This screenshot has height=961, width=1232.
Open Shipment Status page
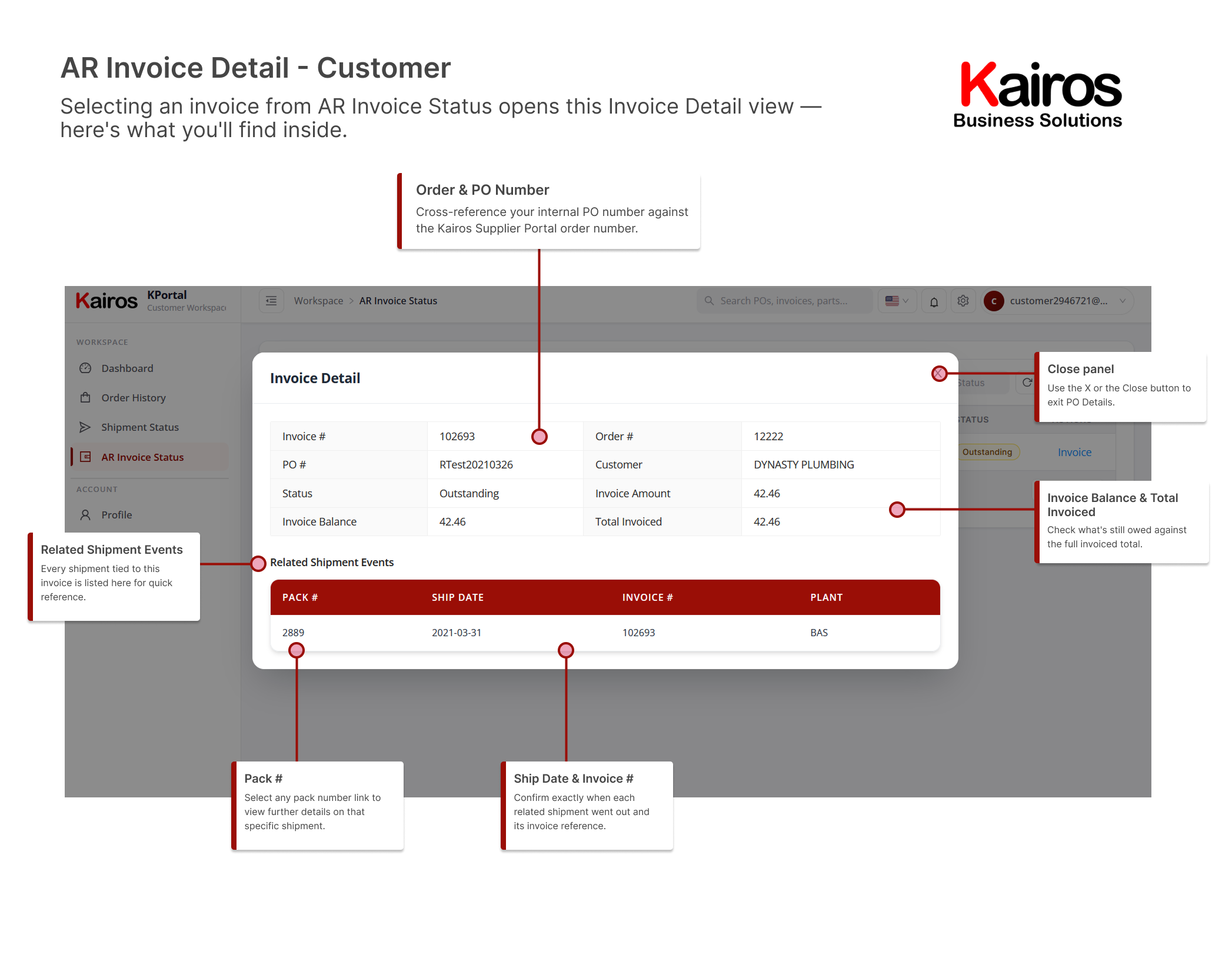point(149,427)
